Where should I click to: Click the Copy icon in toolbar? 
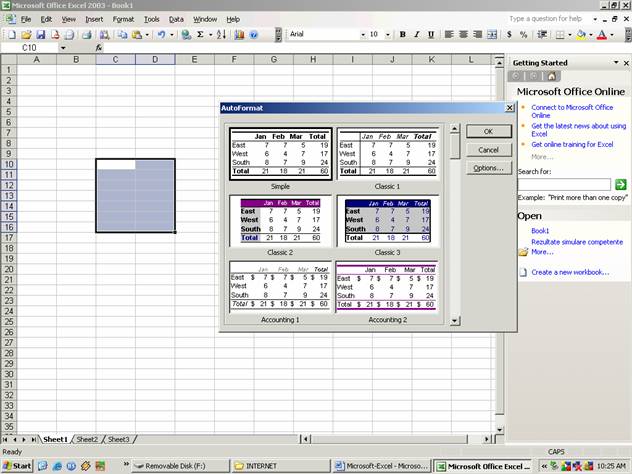coord(122,35)
